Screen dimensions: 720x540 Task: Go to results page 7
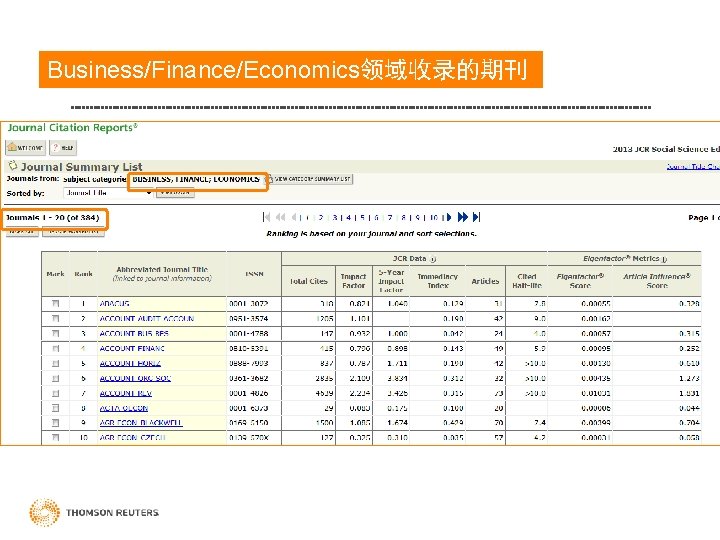pos(390,218)
